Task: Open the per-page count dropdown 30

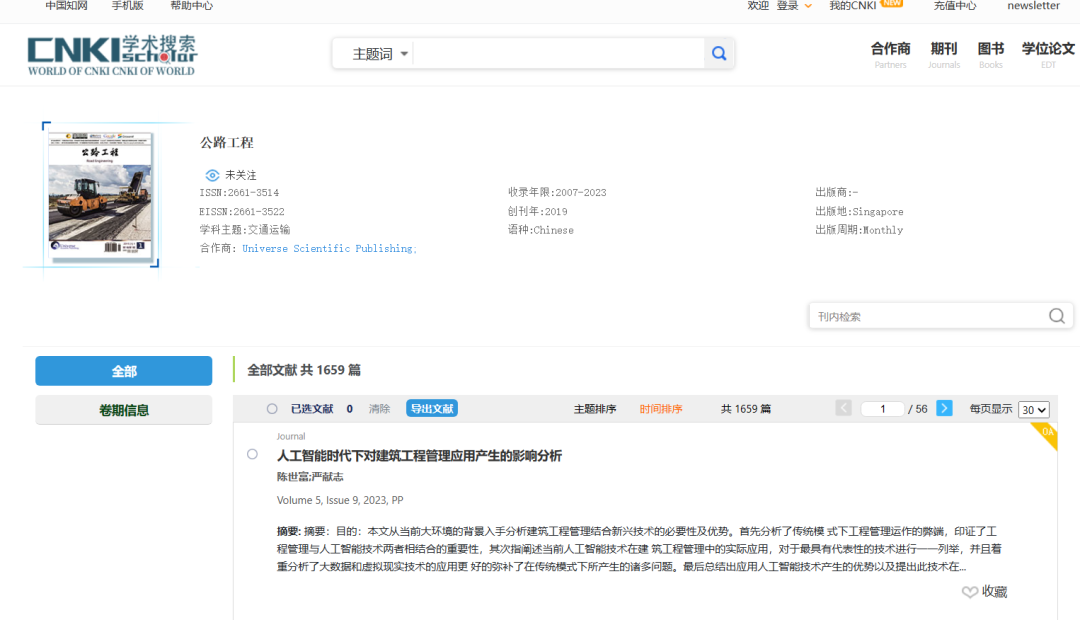Action: (1034, 410)
